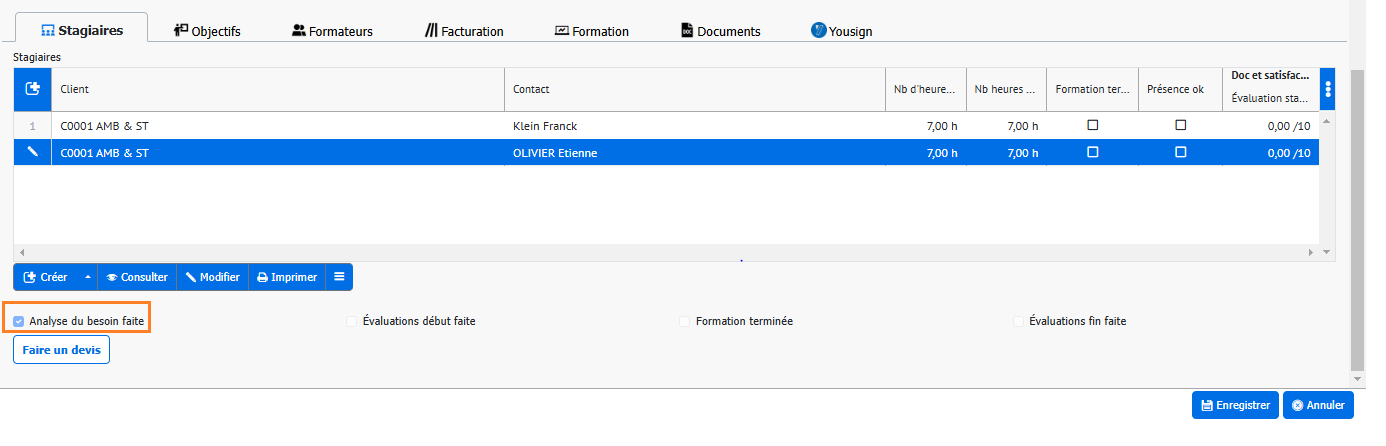Click the Faire un devis button
Screen dimensions: 1386x446
pyautogui.click(x=61, y=350)
